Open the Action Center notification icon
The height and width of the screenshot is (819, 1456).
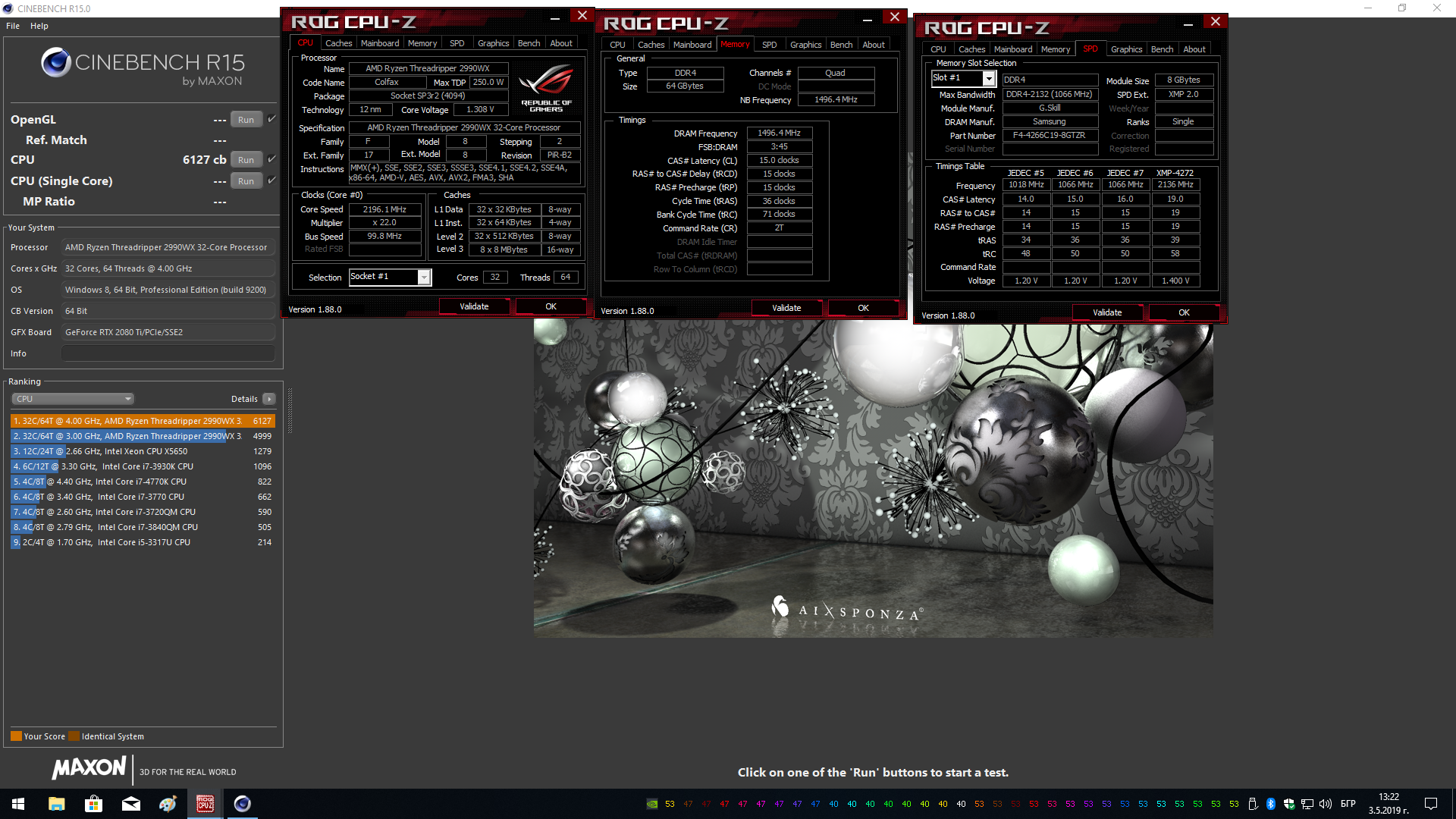coord(1431,804)
